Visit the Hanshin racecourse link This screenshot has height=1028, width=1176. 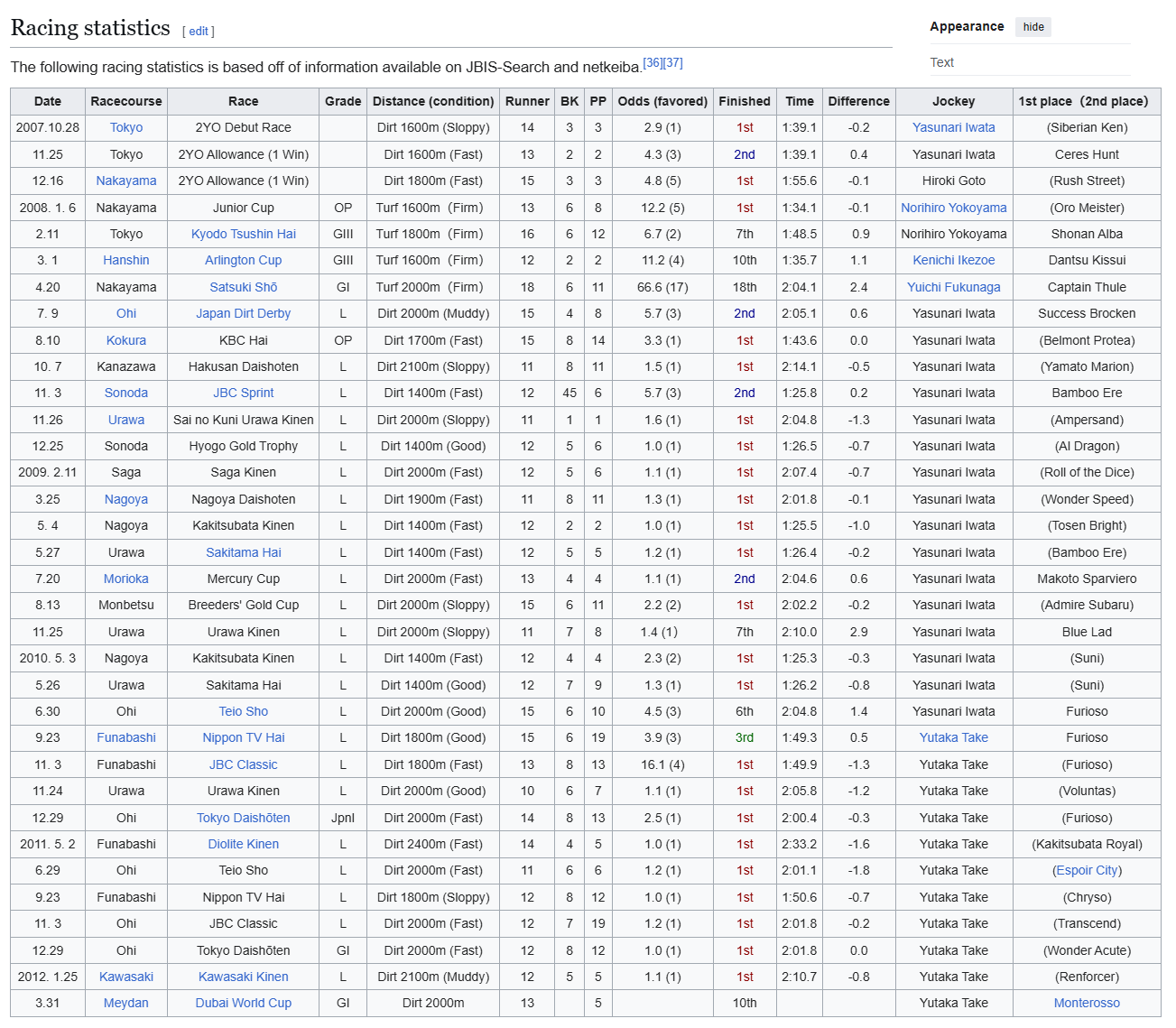[126, 261]
